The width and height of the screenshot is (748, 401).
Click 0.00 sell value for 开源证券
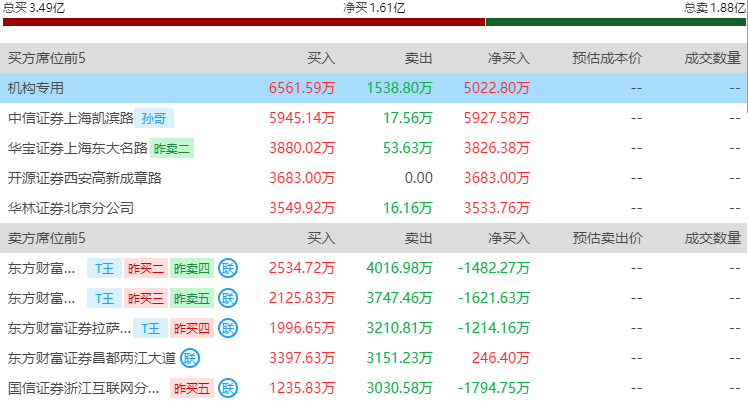coord(418,178)
